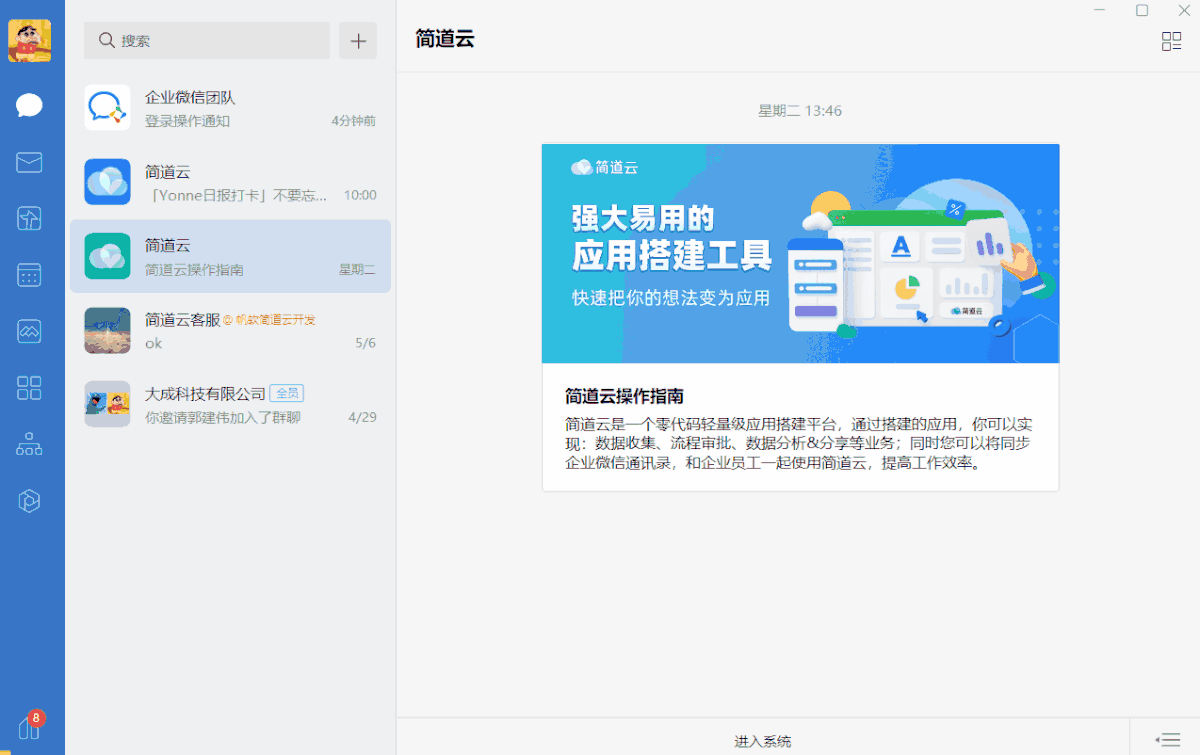Click 进入系统 at the bottom
This screenshot has width=1200, height=755.
click(x=763, y=741)
